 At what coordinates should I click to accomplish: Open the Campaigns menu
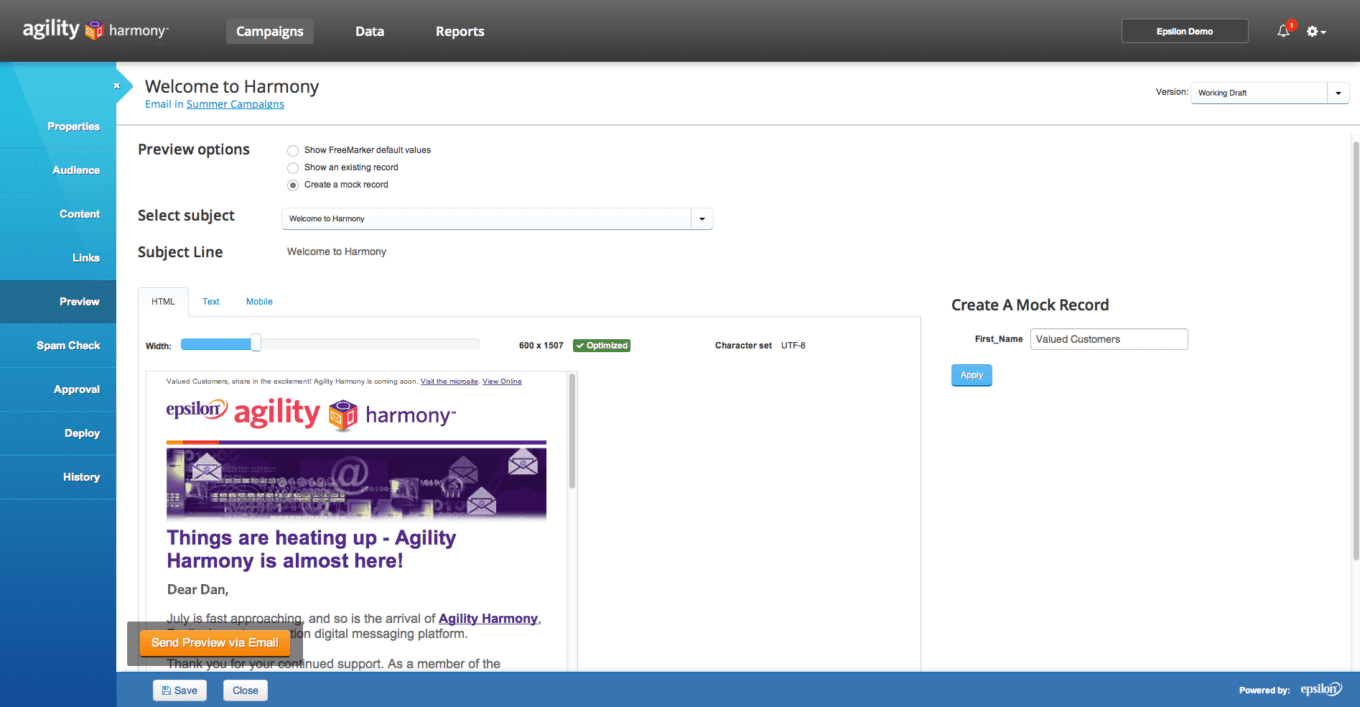click(x=270, y=31)
